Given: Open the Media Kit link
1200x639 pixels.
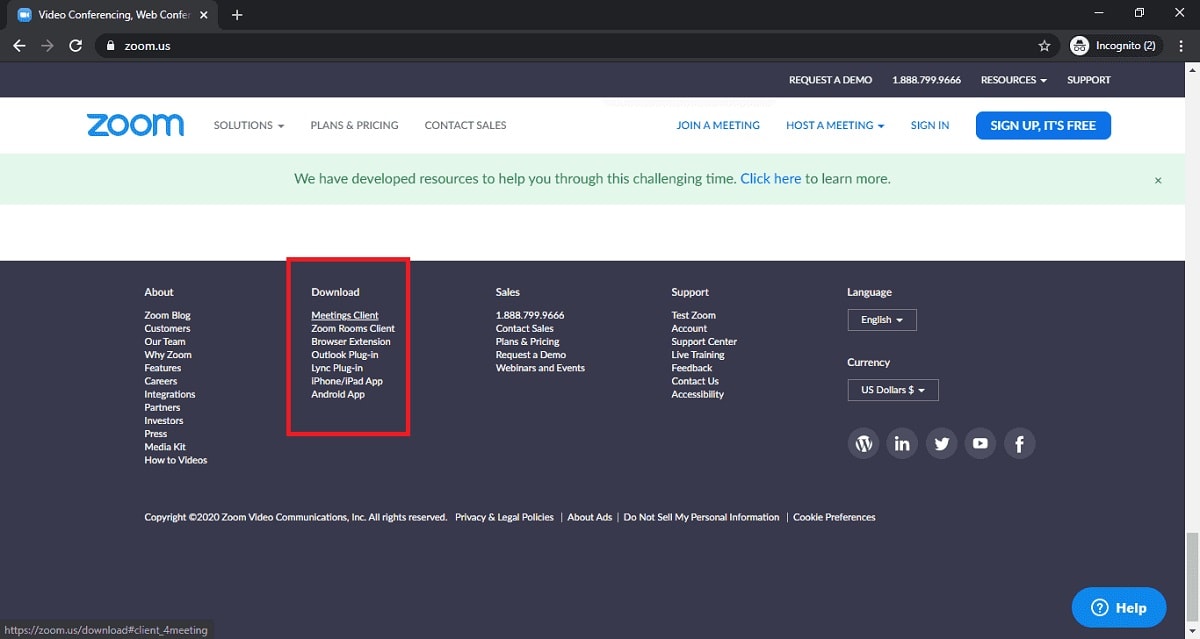Looking at the screenshot, I should [x=165, y=447].
